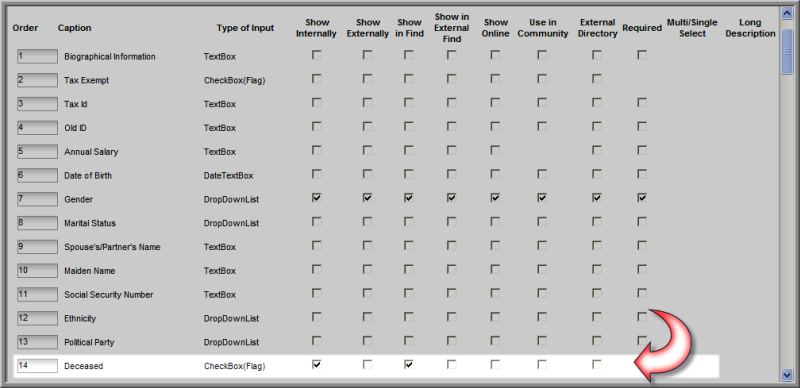The height and width of the screenshot is (388, 800).
Task: Enable Show Externally for Political Party
Action: click(x=367, y=341)
